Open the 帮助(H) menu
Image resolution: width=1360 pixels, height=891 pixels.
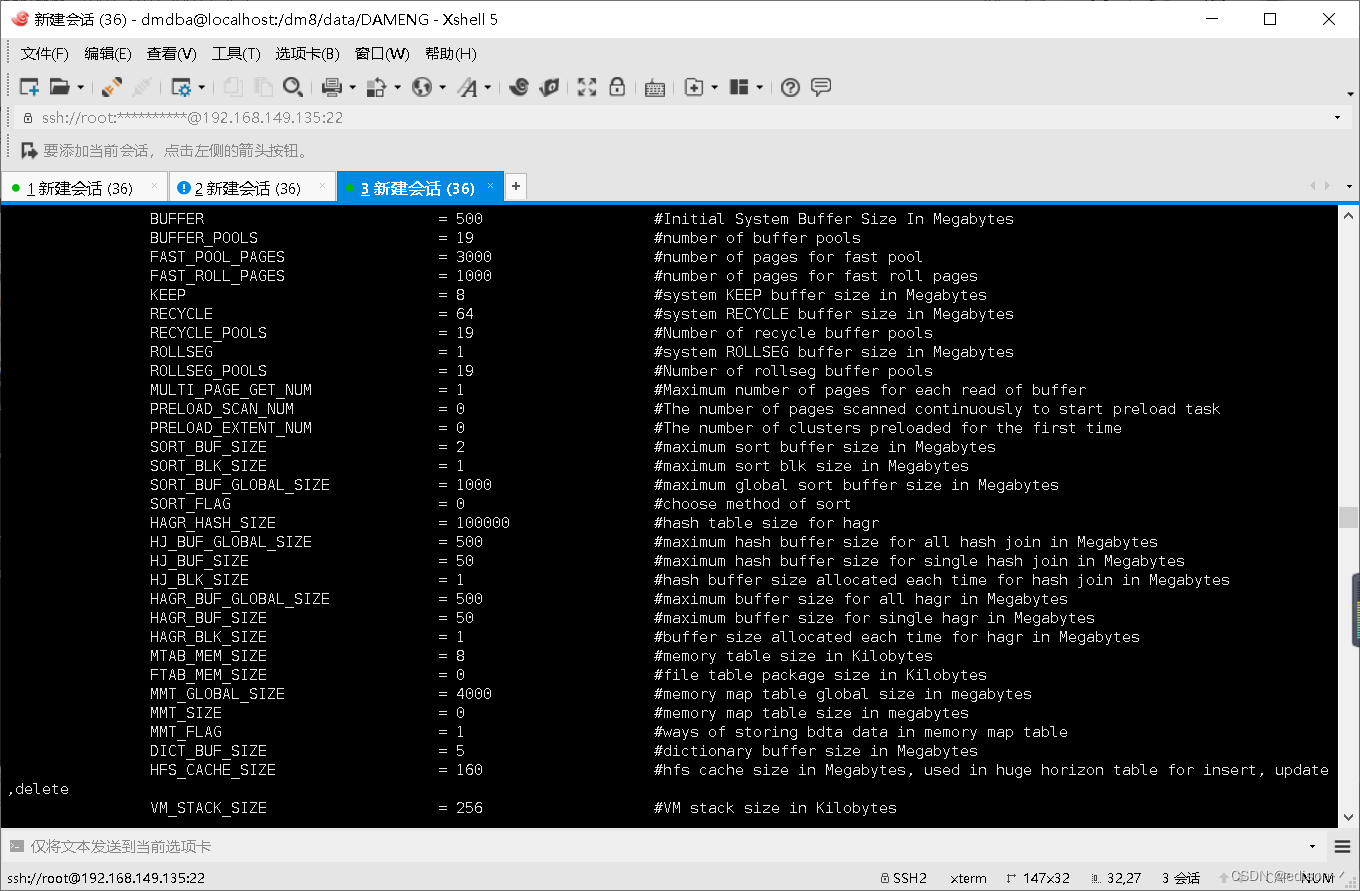click(451, 54)
